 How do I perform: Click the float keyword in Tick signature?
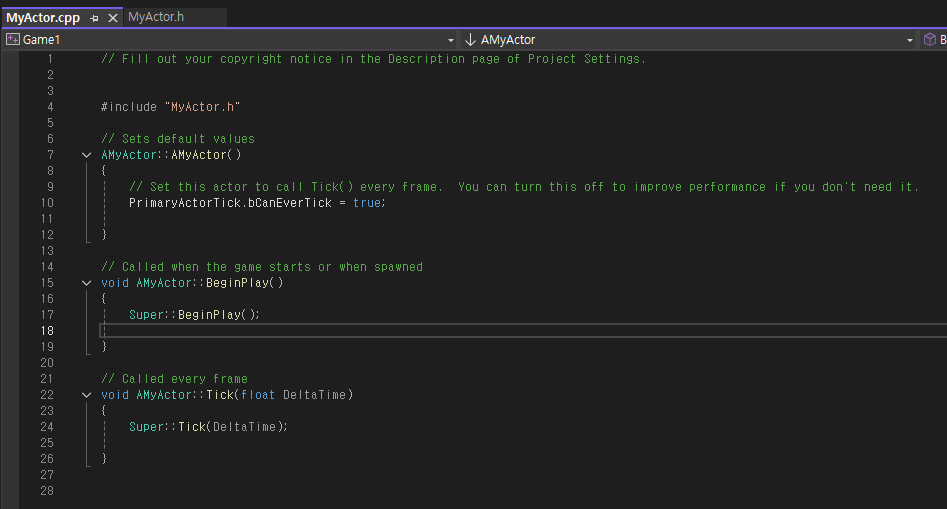click(258, 395)
